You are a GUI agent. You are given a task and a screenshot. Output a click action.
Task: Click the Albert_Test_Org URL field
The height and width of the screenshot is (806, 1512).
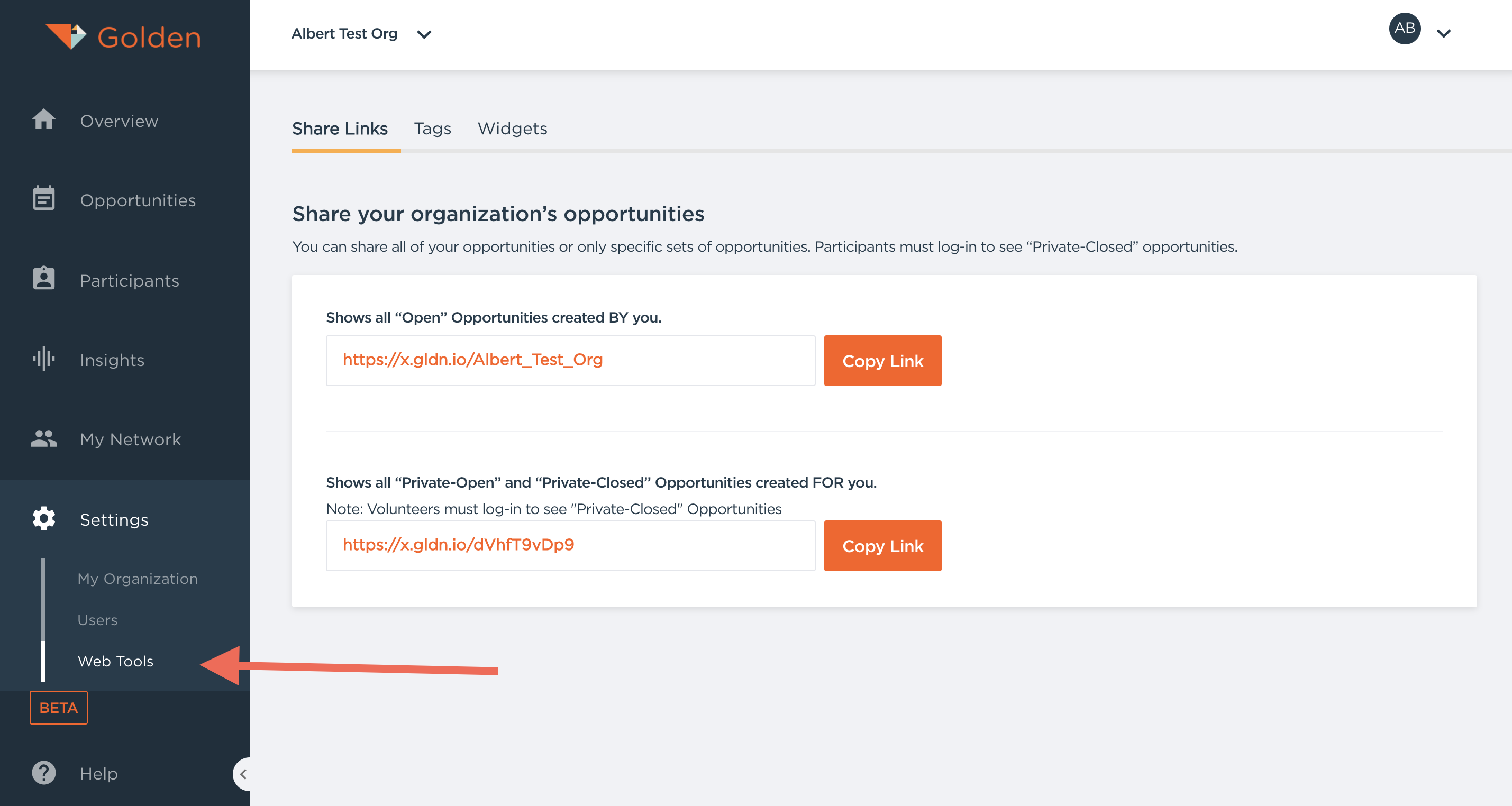570,361
